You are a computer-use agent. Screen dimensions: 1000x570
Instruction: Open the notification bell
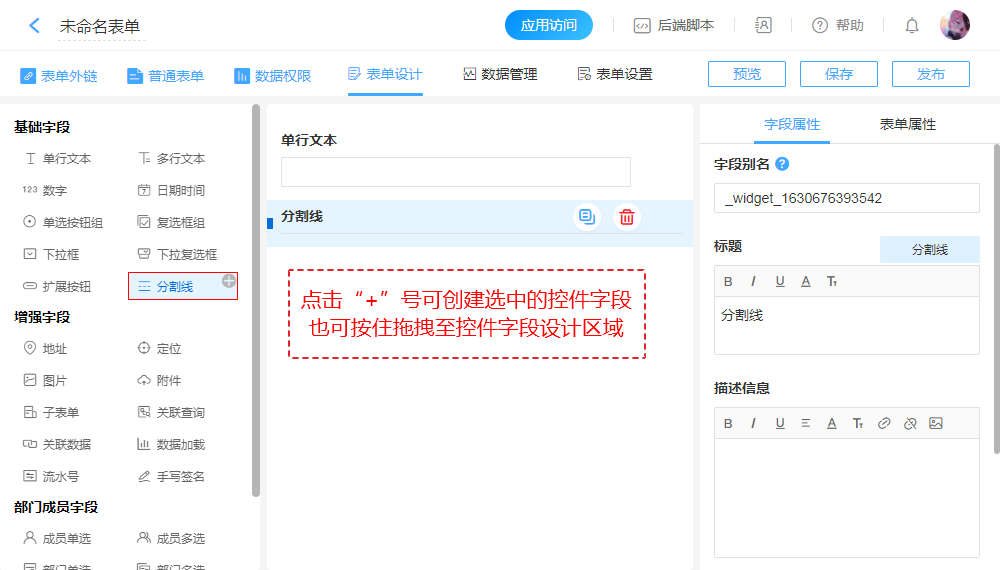tap(911, 26)
